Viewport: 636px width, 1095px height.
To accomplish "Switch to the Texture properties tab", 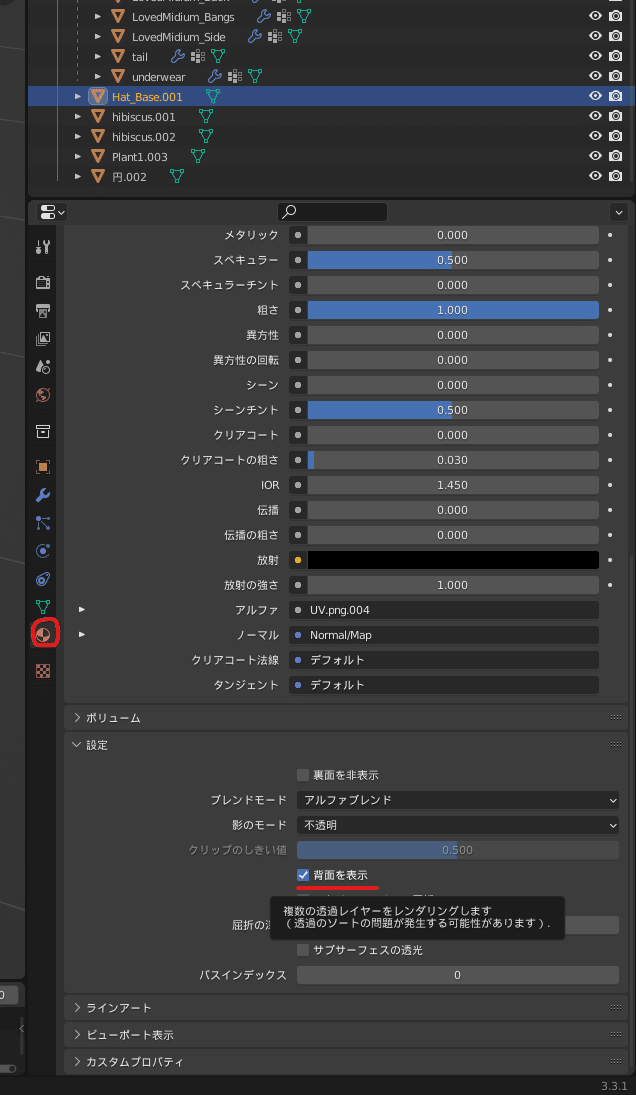I will tap(43, 671).
